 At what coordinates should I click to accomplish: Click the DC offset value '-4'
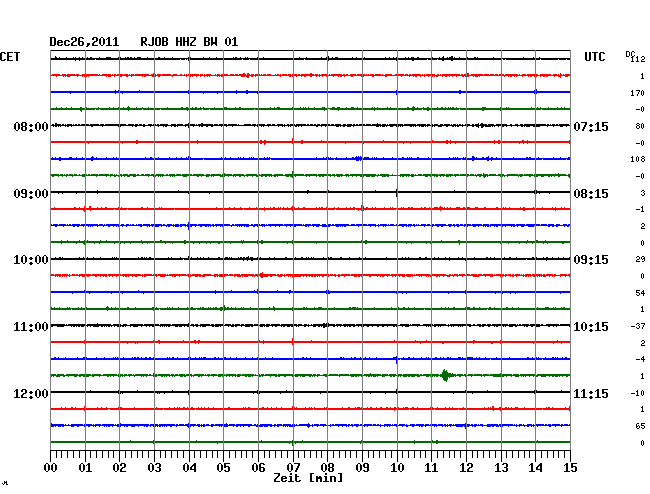point(640,359)
